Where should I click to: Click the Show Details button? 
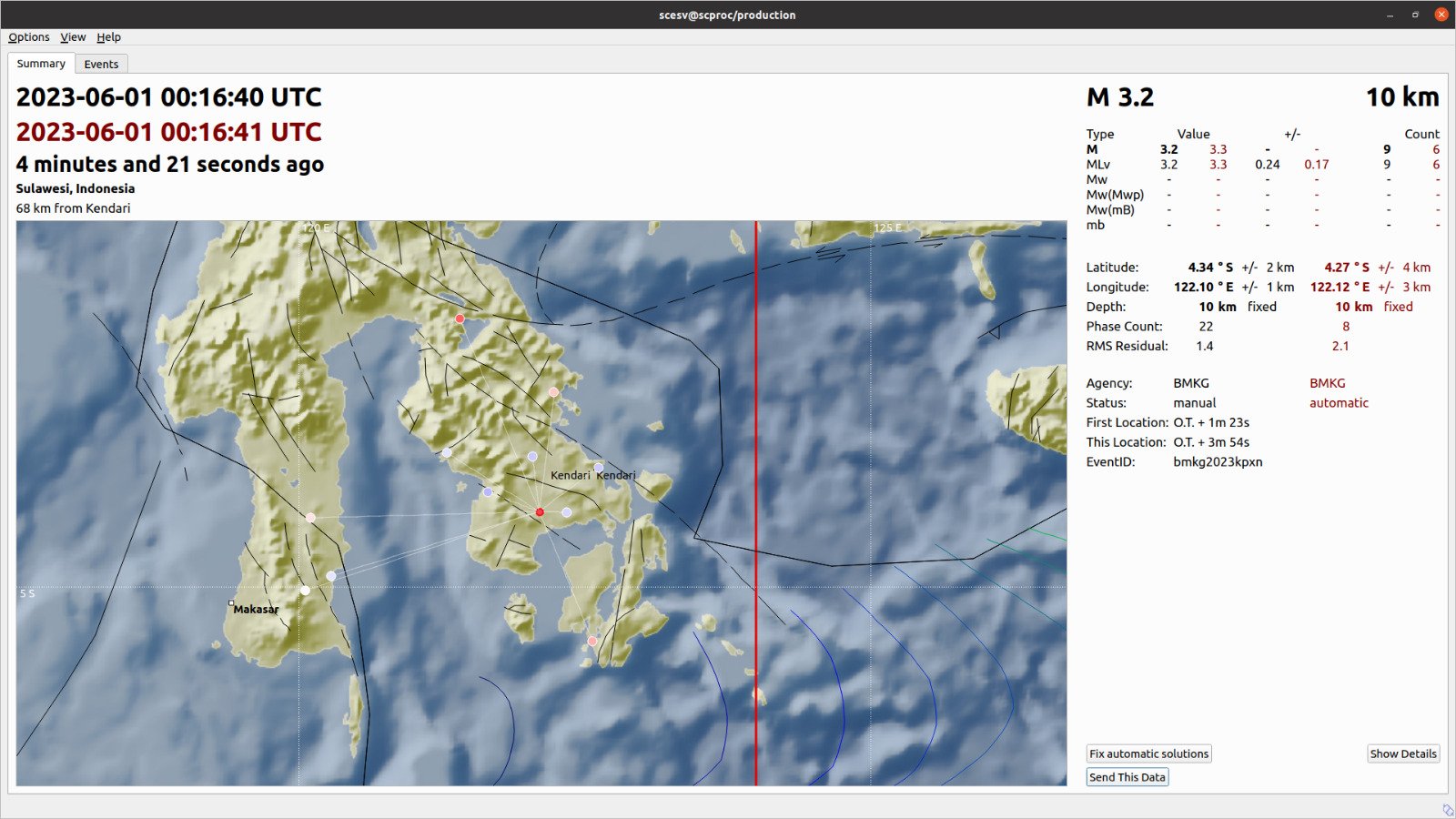click(1402, 753)
